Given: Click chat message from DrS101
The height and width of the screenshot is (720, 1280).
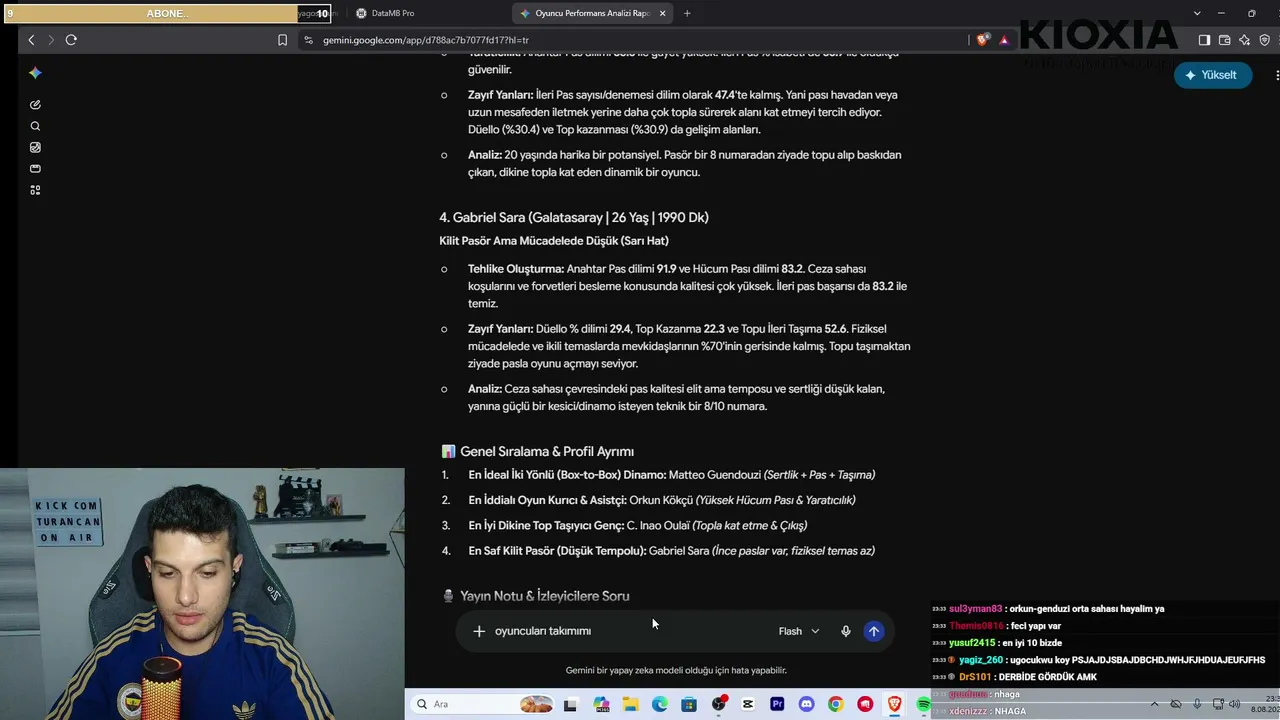Looking at the screenshot, I should click(x=1014, y=677).
